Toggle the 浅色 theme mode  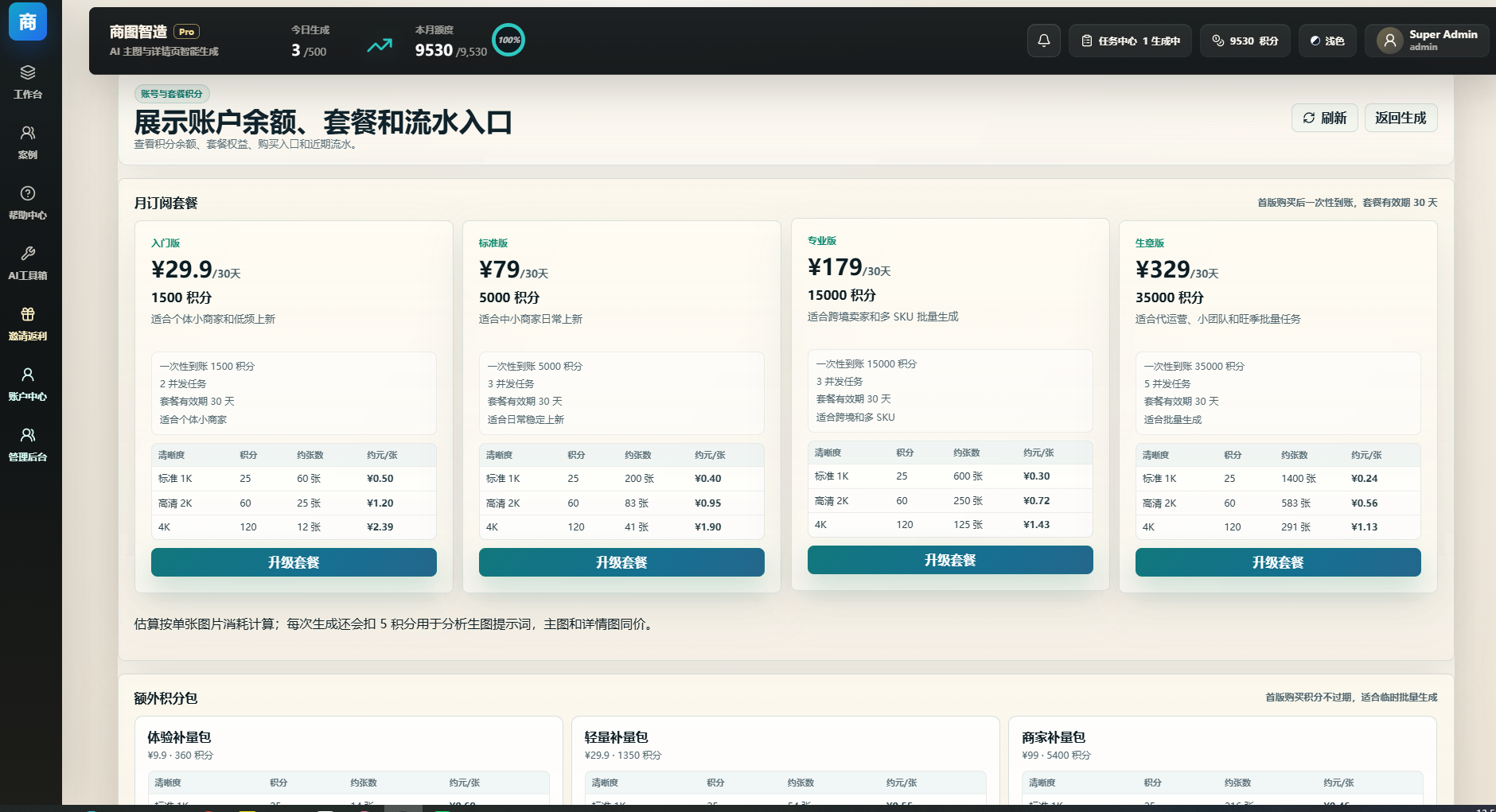coord(1327,41)
